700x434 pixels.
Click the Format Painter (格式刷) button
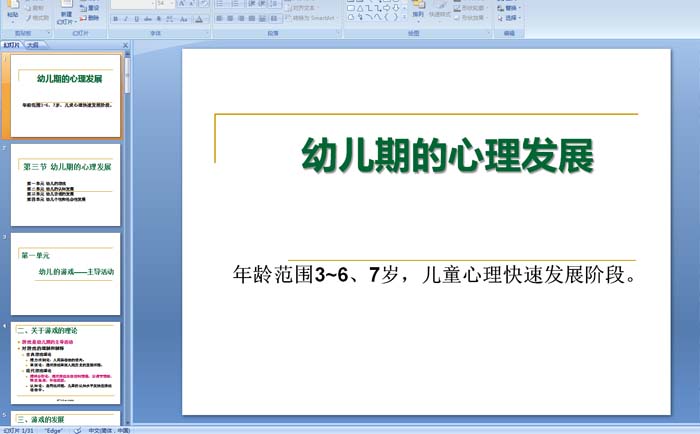tap(38, 18)
